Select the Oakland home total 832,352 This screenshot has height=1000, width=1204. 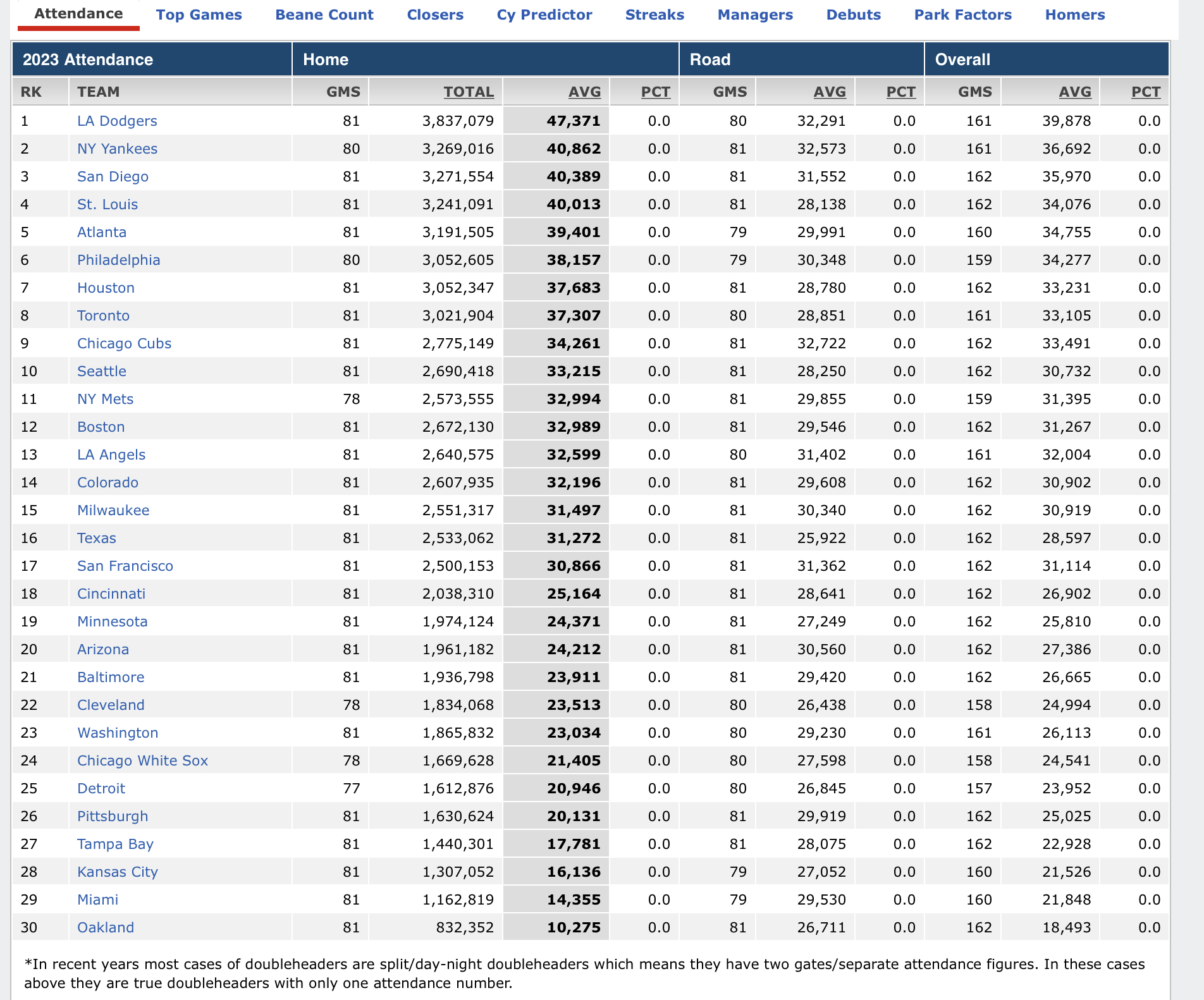click(465, 927)
